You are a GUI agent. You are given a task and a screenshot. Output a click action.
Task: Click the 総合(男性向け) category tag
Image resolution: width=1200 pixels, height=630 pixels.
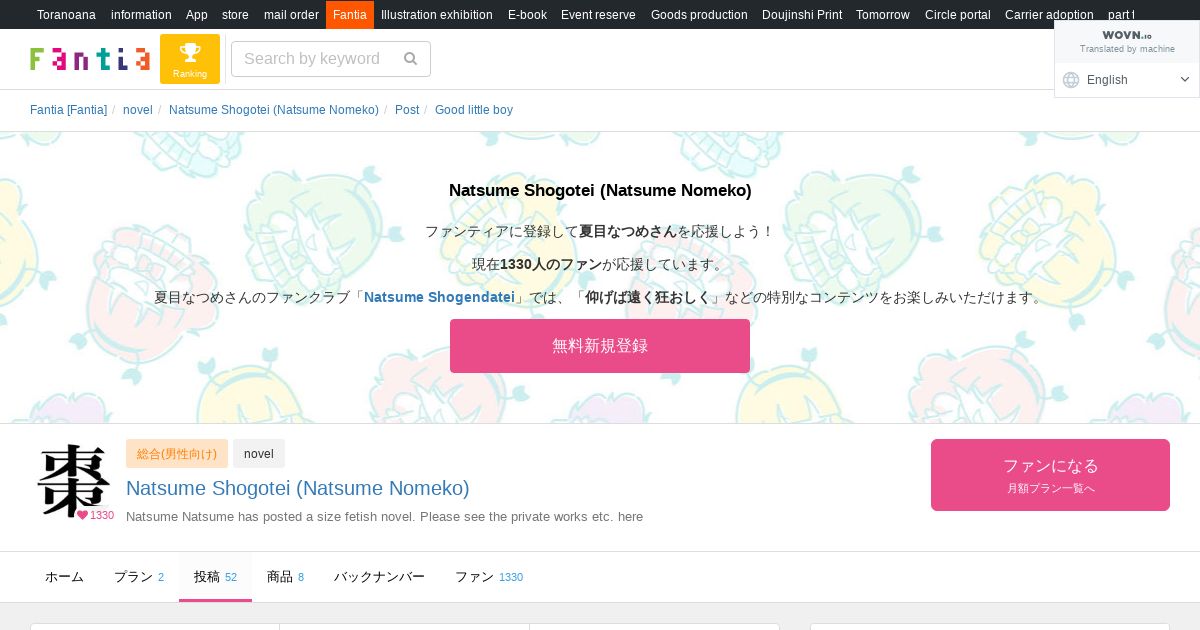[x=177, y=454]
